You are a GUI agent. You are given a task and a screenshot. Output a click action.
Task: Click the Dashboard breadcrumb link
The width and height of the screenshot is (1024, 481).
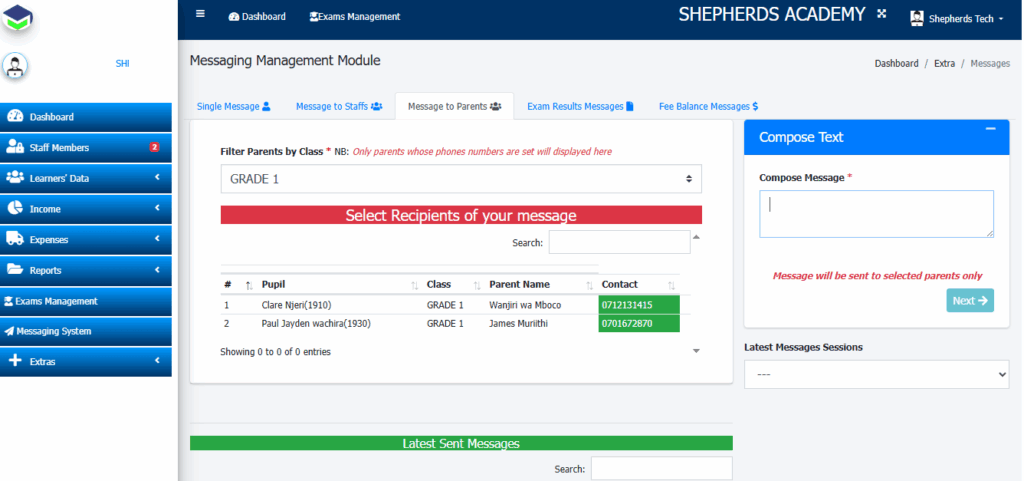tap(897, 63)
